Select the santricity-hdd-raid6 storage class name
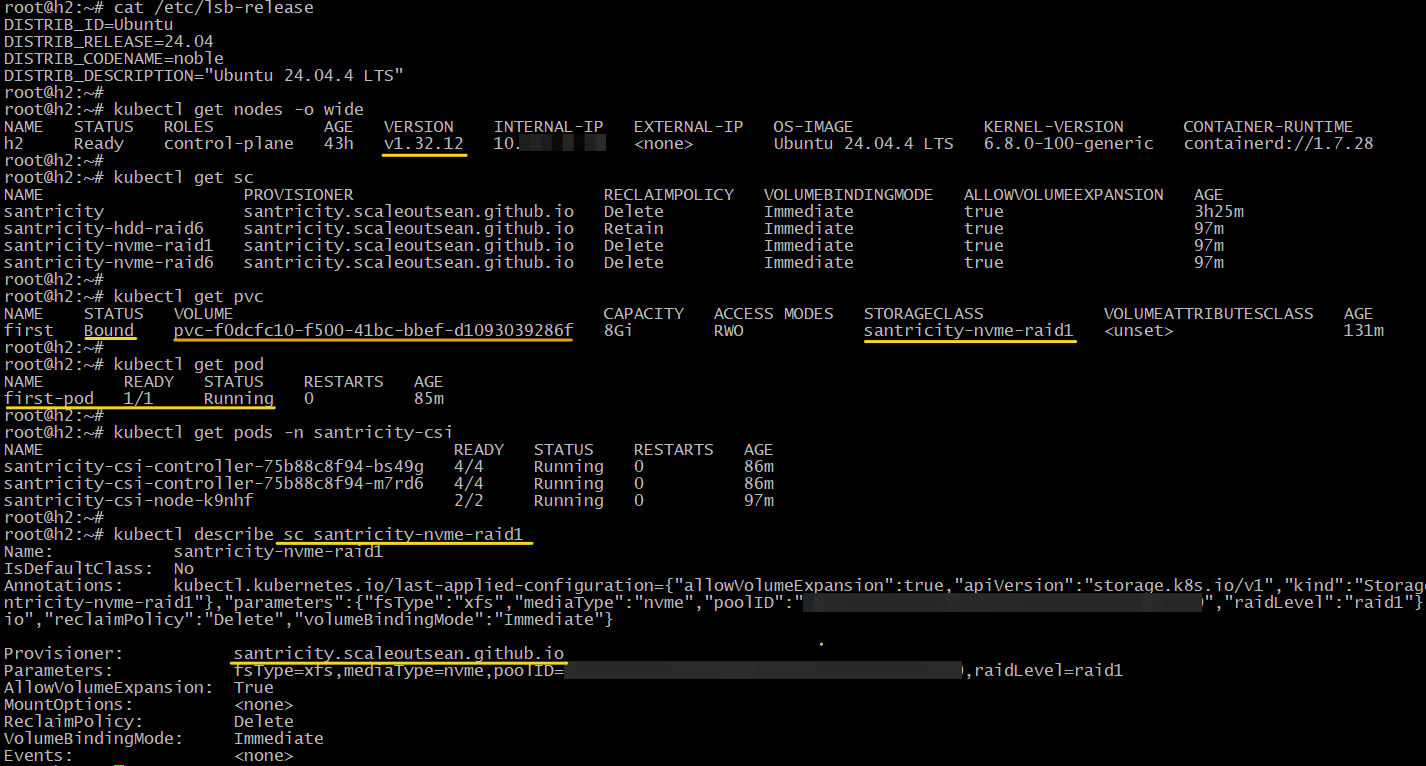 click(x=104, y=229)
